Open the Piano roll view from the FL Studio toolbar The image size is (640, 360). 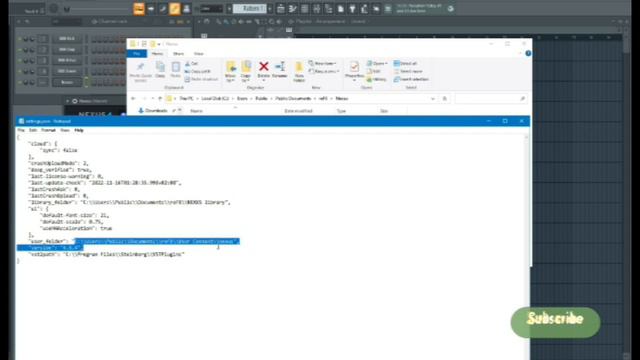tap(293, 9)
